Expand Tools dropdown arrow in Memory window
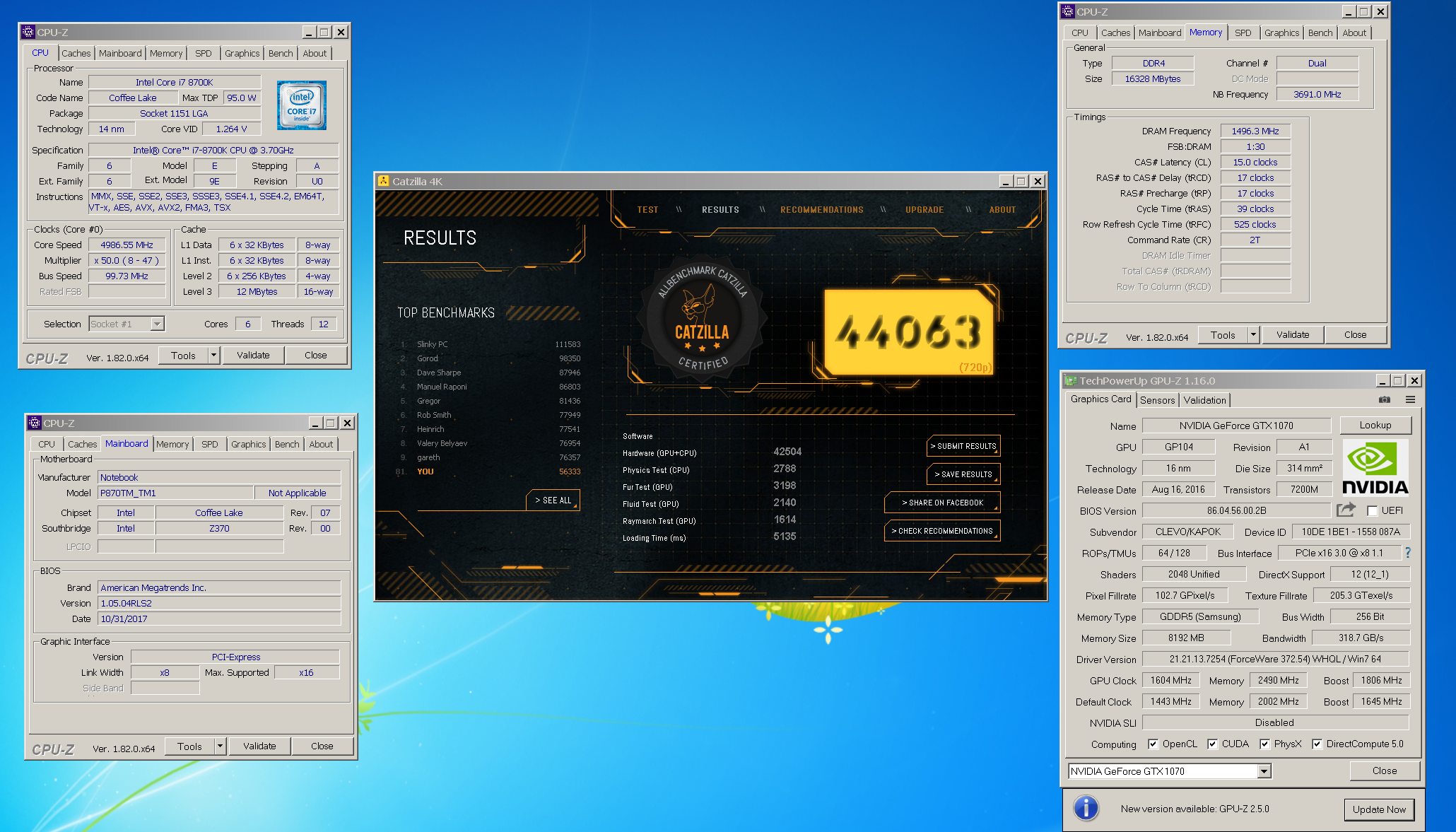The image size is (1456, 832). click(1253, 334)
